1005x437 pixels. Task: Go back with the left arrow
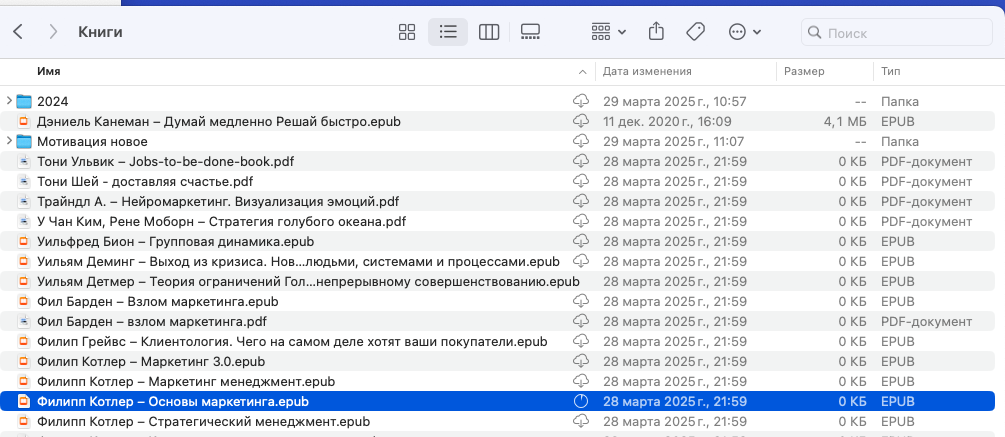tap(18, 31)
